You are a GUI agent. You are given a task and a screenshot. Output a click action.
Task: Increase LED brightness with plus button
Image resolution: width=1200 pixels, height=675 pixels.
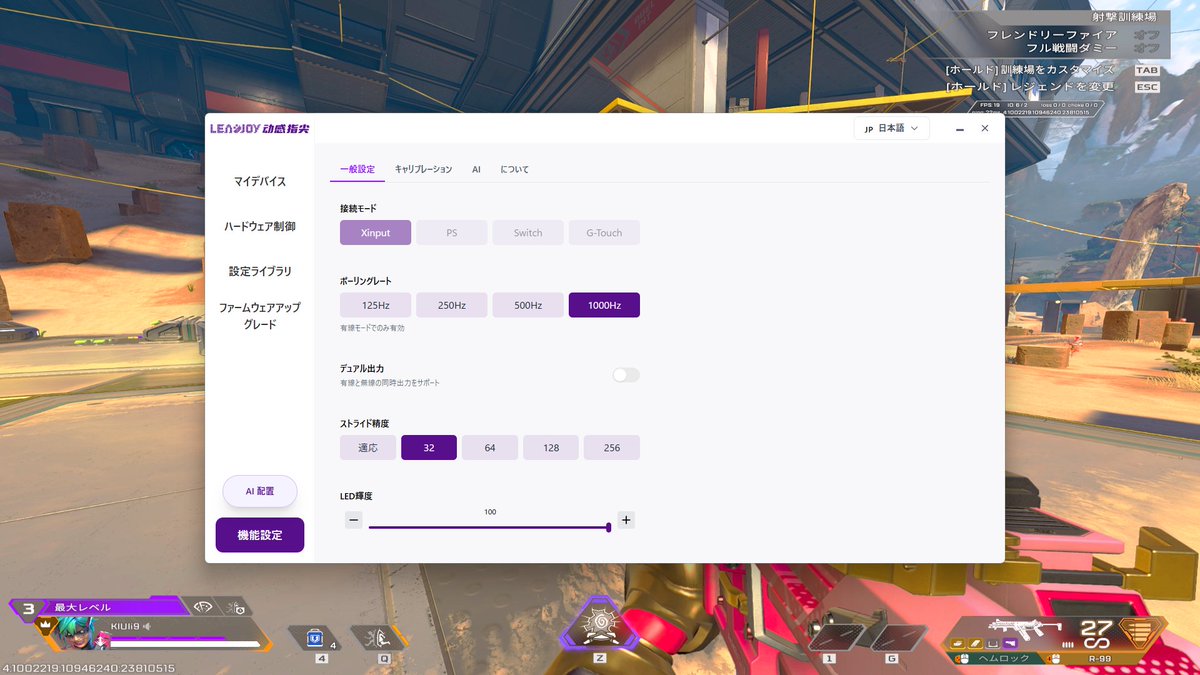pyautogui.click(x=626, y=520)
